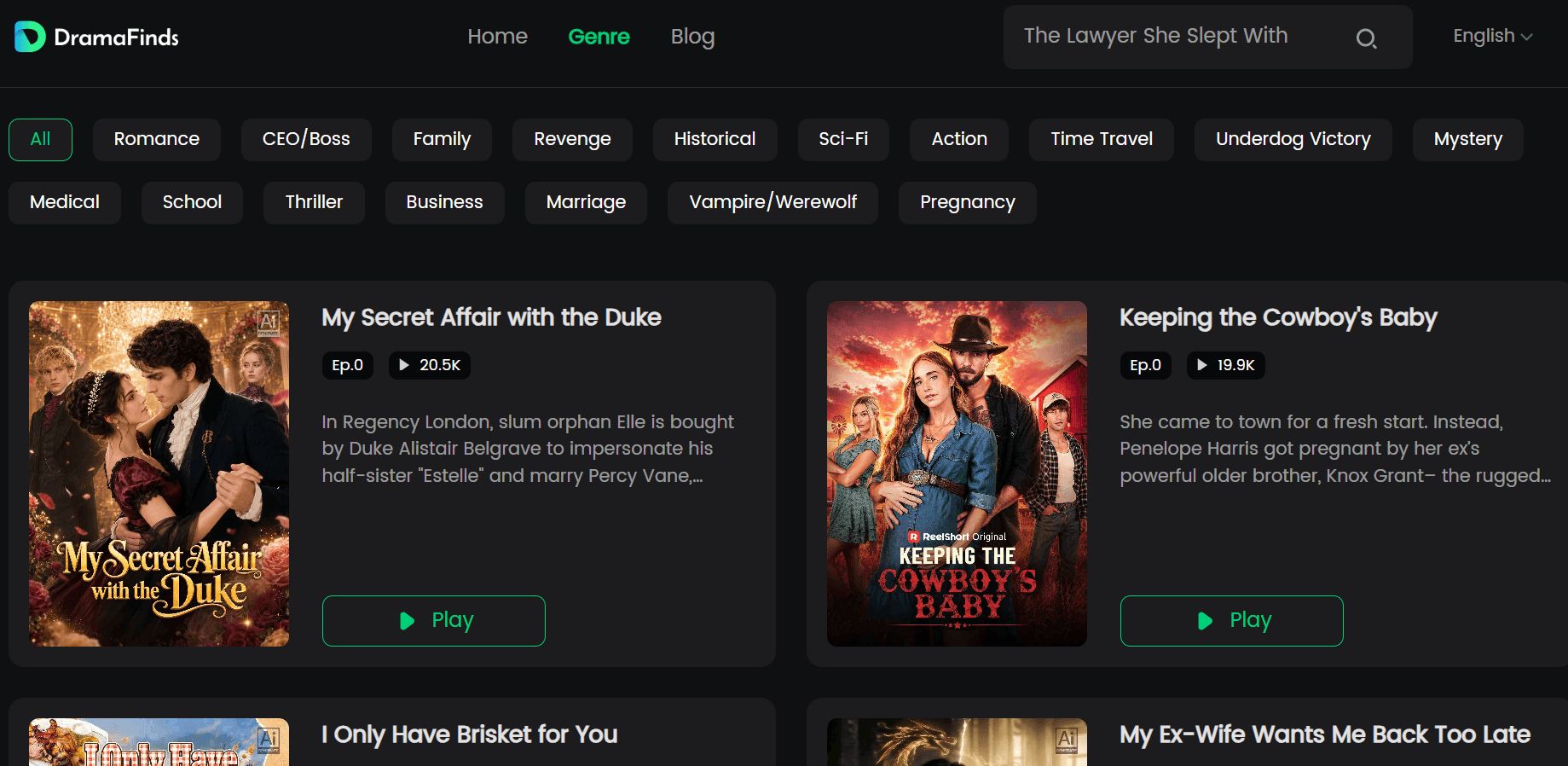Open I Only Have Brisket for You poster
This screenshot has width=1568, height=766.
click(x=159, y=742)
